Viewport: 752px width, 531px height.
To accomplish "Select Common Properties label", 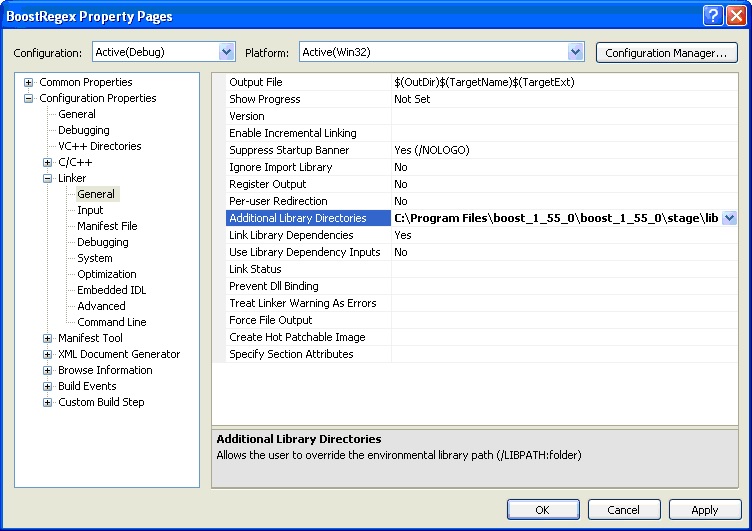I will [85, 82].
